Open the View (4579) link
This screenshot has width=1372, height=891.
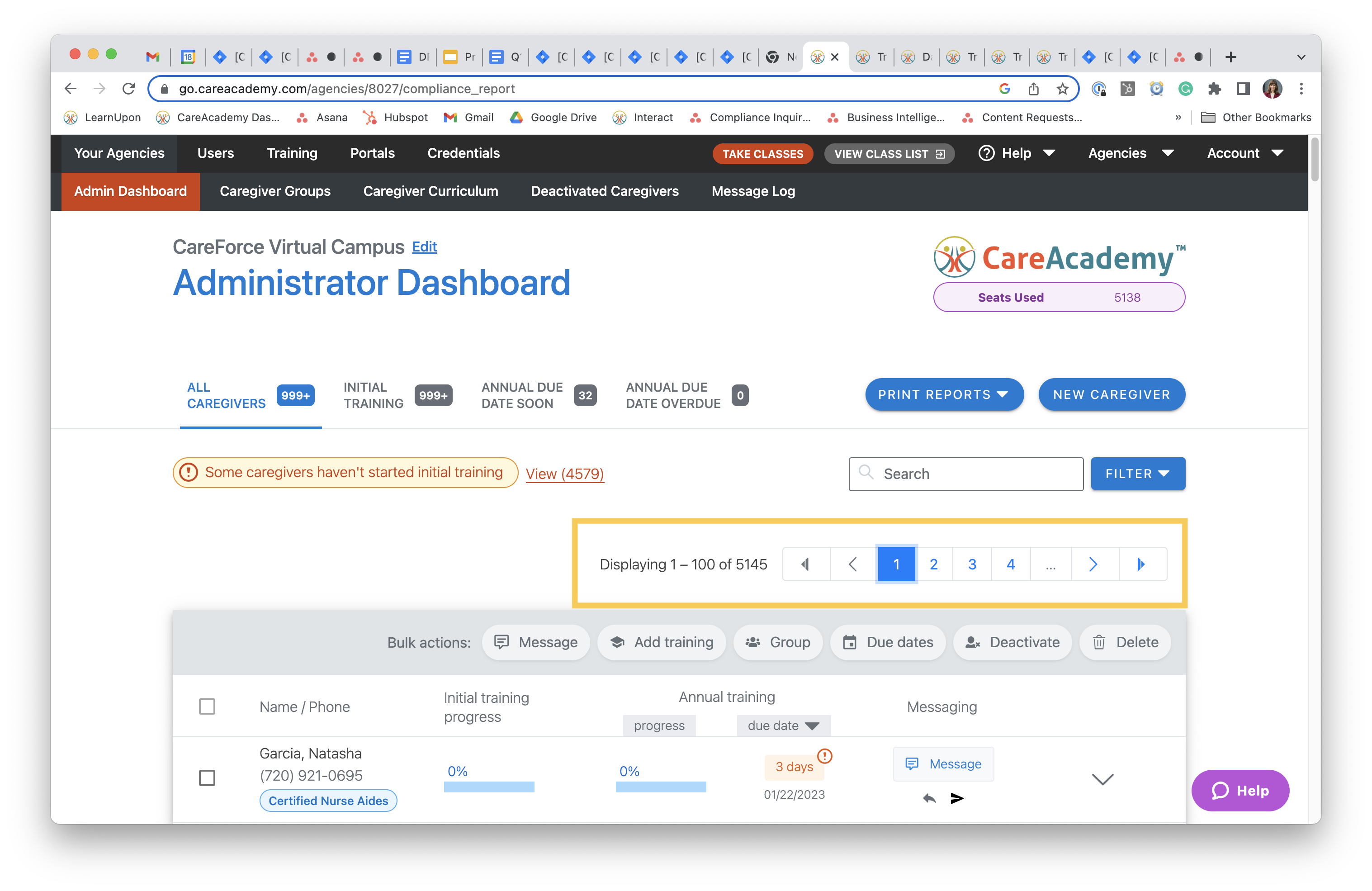coord(564,474)
